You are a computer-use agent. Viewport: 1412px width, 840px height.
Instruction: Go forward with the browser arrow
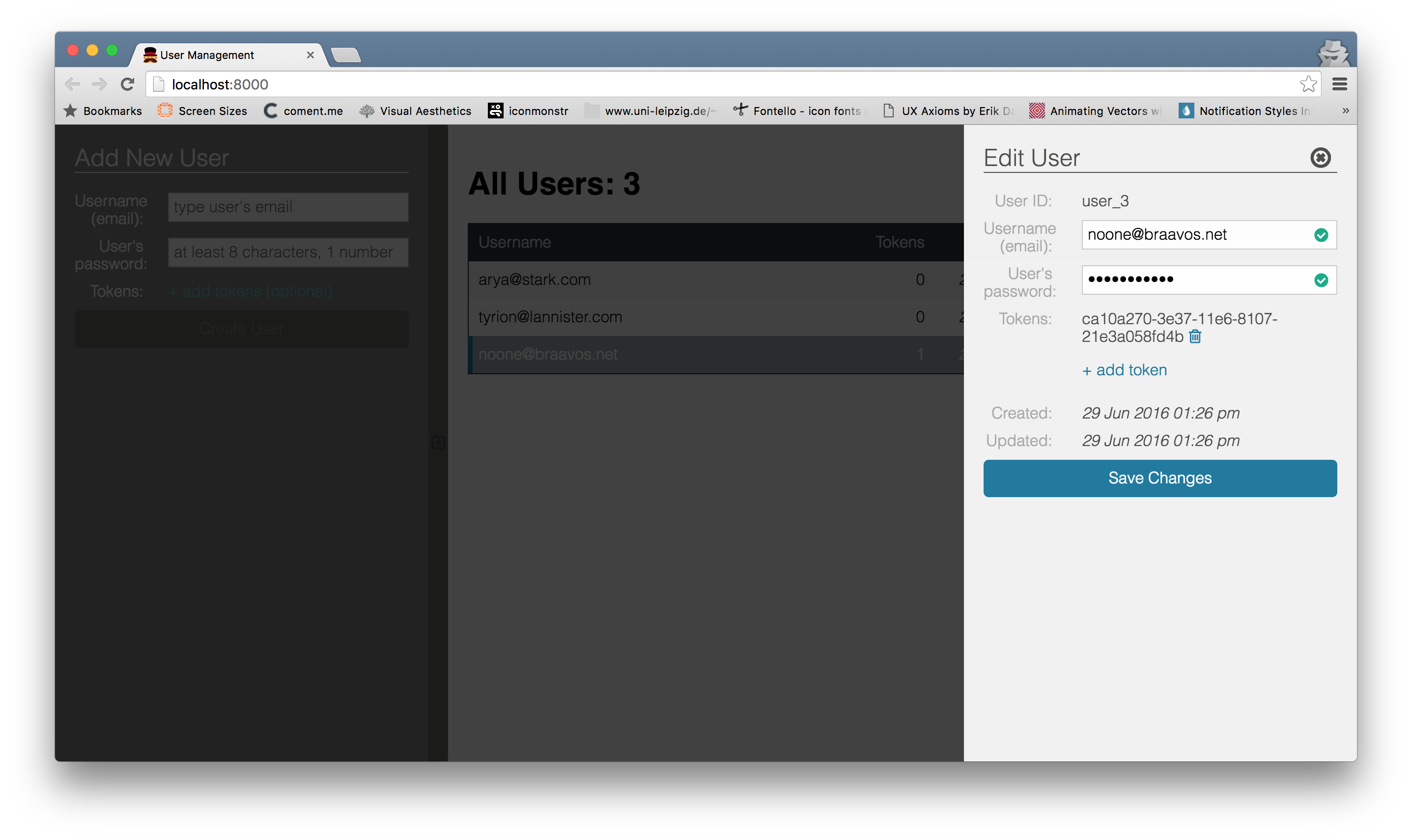100,84
